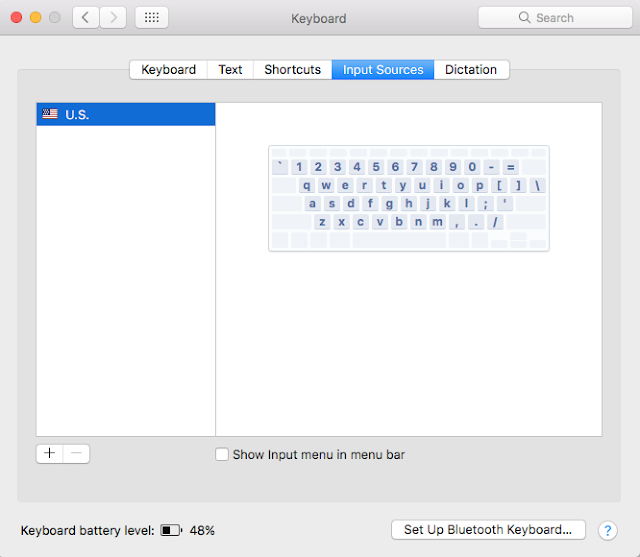Close the Keyboard window with the red button
The image size is (640, 557).
pyautogui.click(x=16, y=18)
